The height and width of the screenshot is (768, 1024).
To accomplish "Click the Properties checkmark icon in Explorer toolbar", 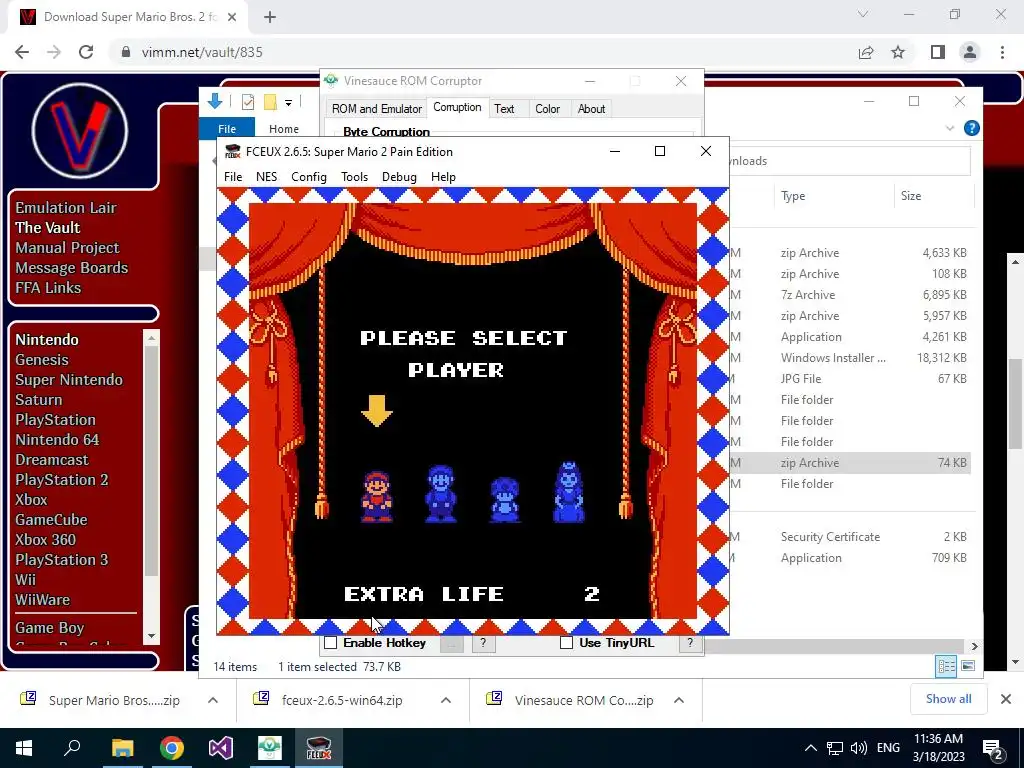I will (x=248, y=102).
